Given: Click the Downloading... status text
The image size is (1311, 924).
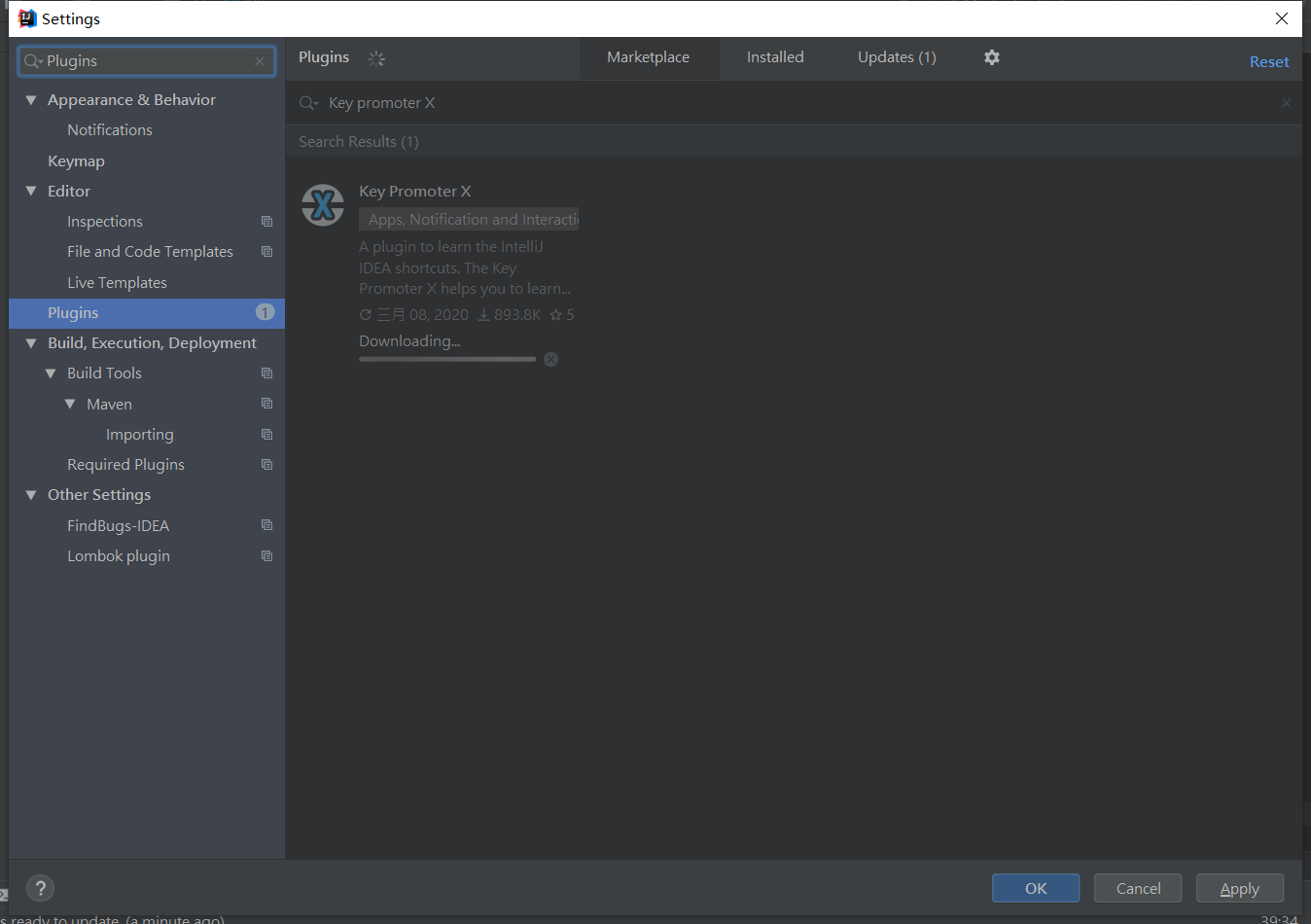Looking at the screenshot, I should click(x=409, y=341).
